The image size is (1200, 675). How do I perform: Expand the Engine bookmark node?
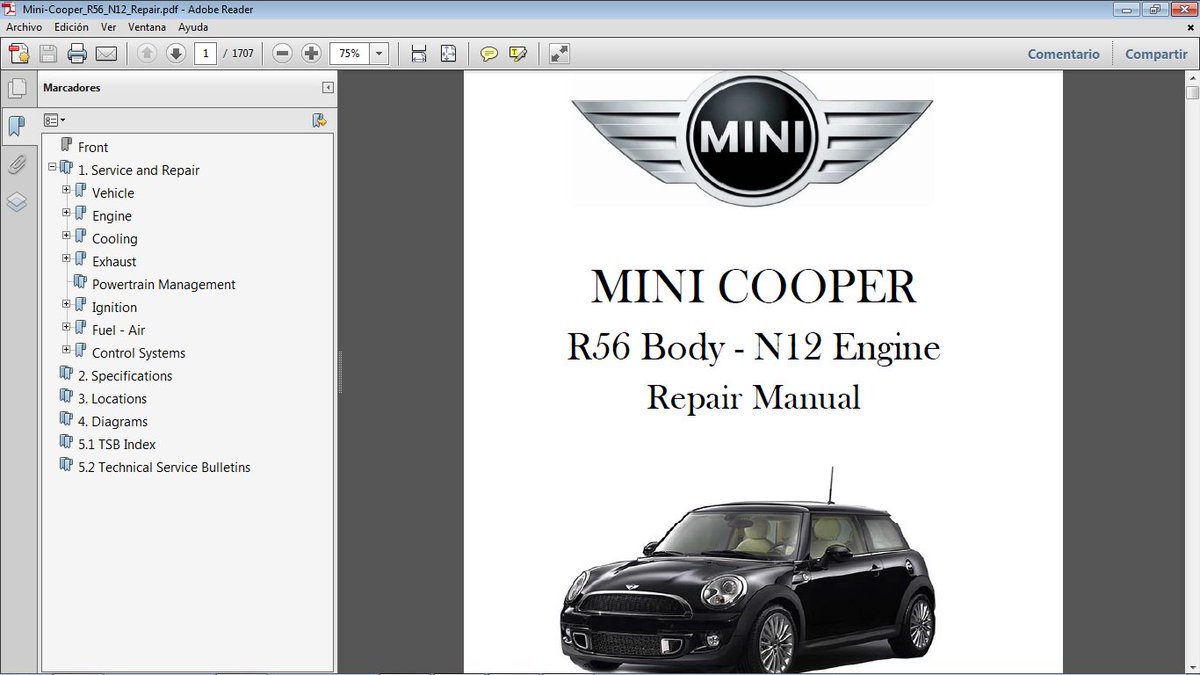[x=66, y=212]
